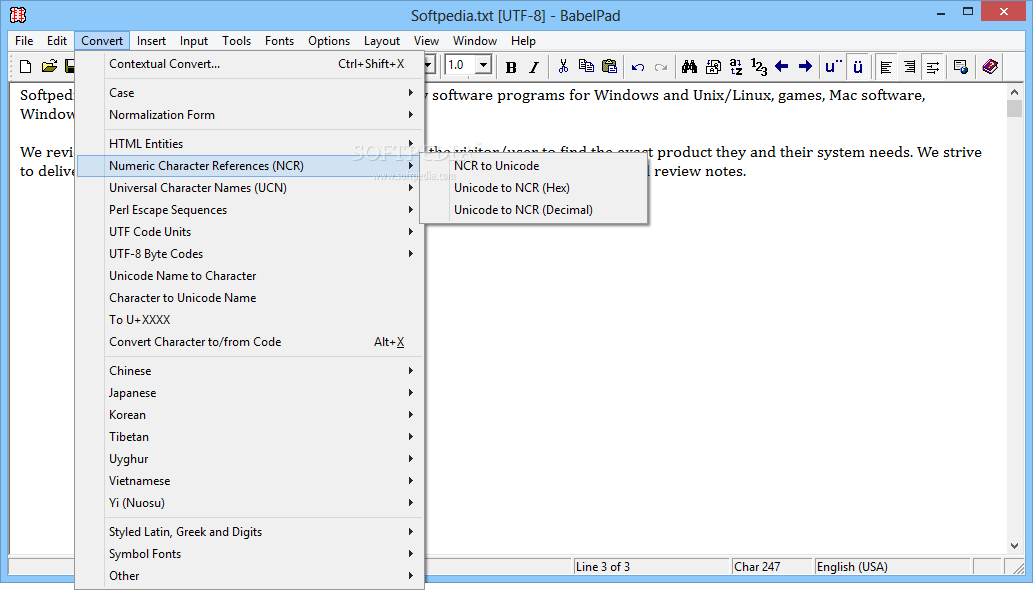Select Numeric Character References (NCR) entry

[250, 166]
